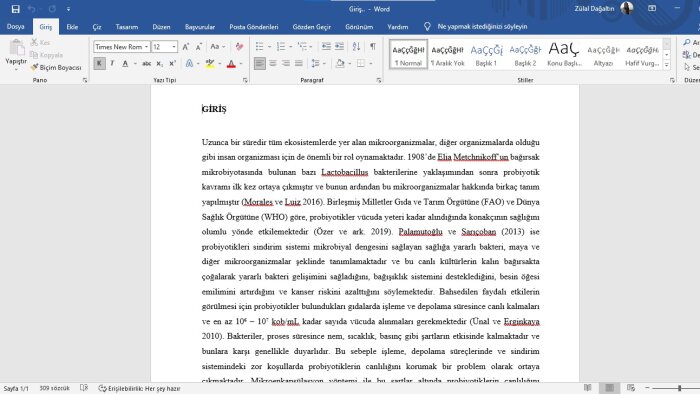Screen dimensions: 700x394
Task: Click the numbered list icon
Action: [x=281, y=46]
